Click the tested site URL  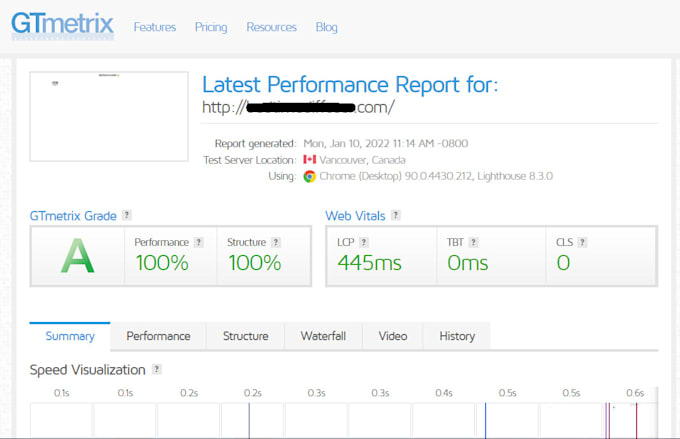(x=298, y=107)
